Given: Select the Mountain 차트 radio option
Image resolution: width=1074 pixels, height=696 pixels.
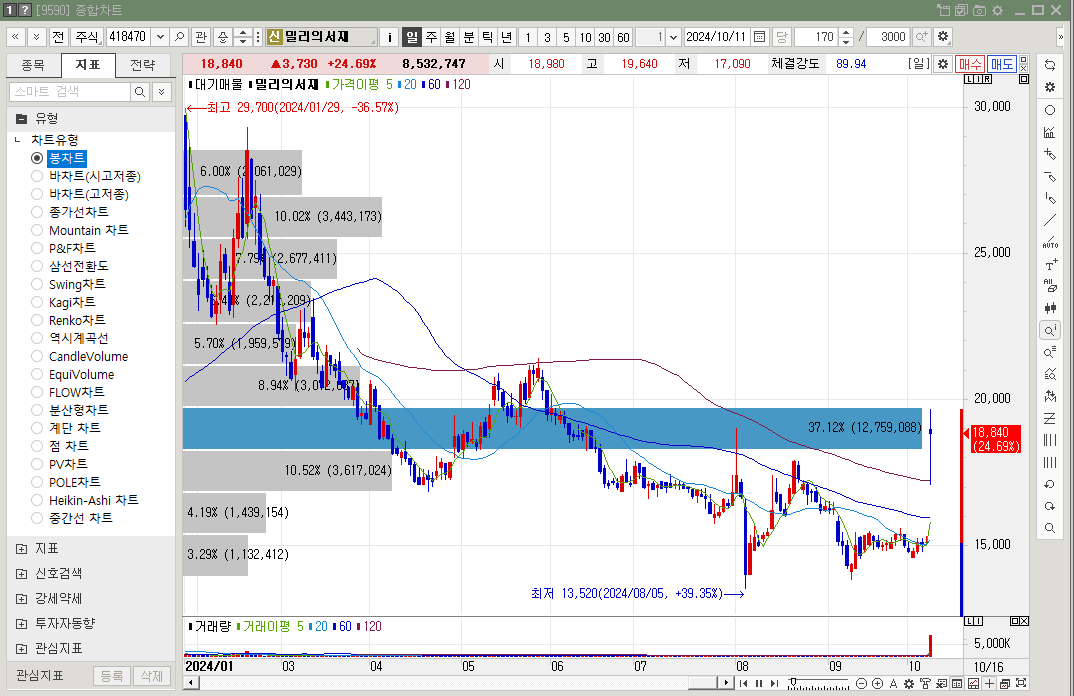Looking at the screenshot, I should 37,230.
